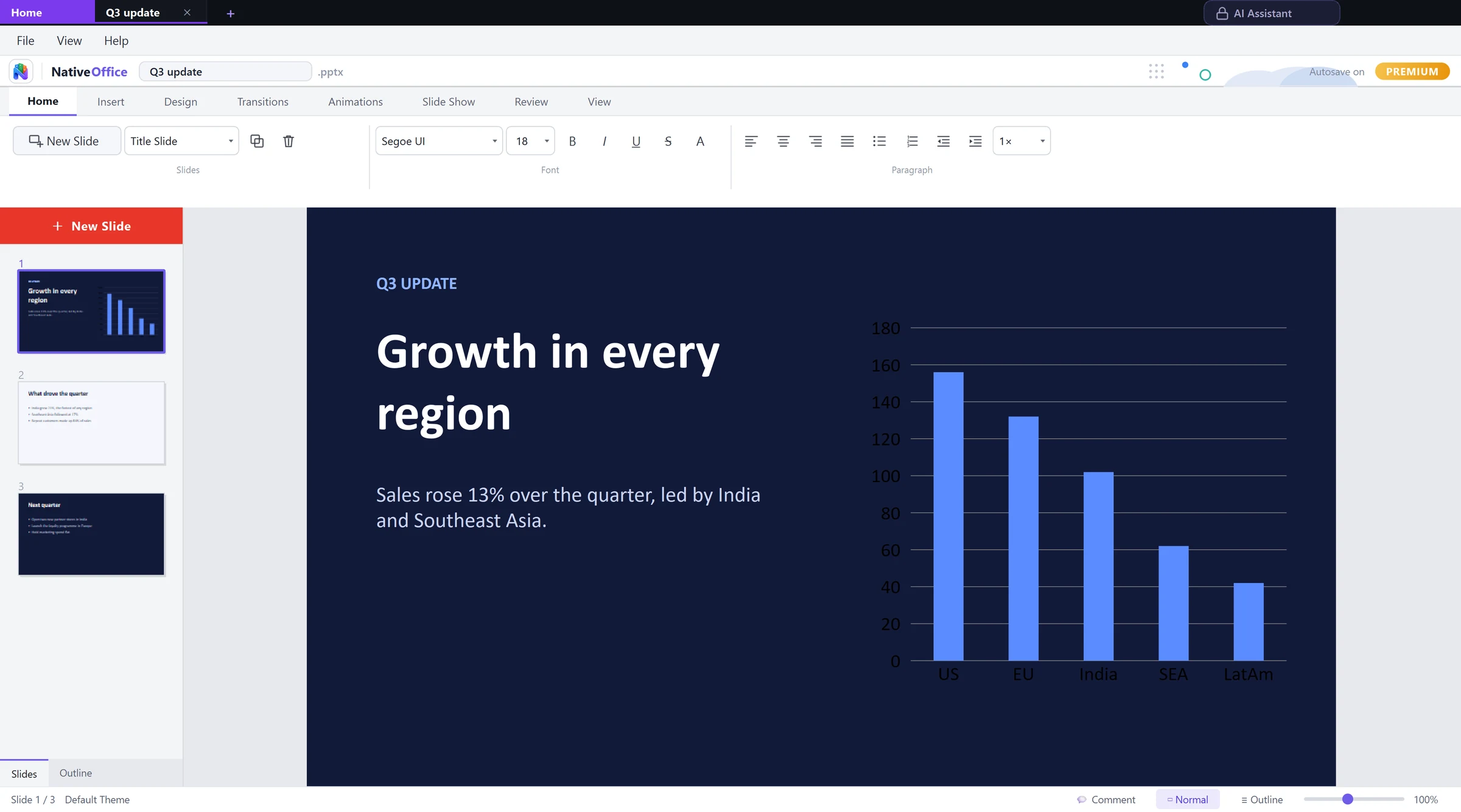
Task: Apply numbered list
Action: coord(911,141)
